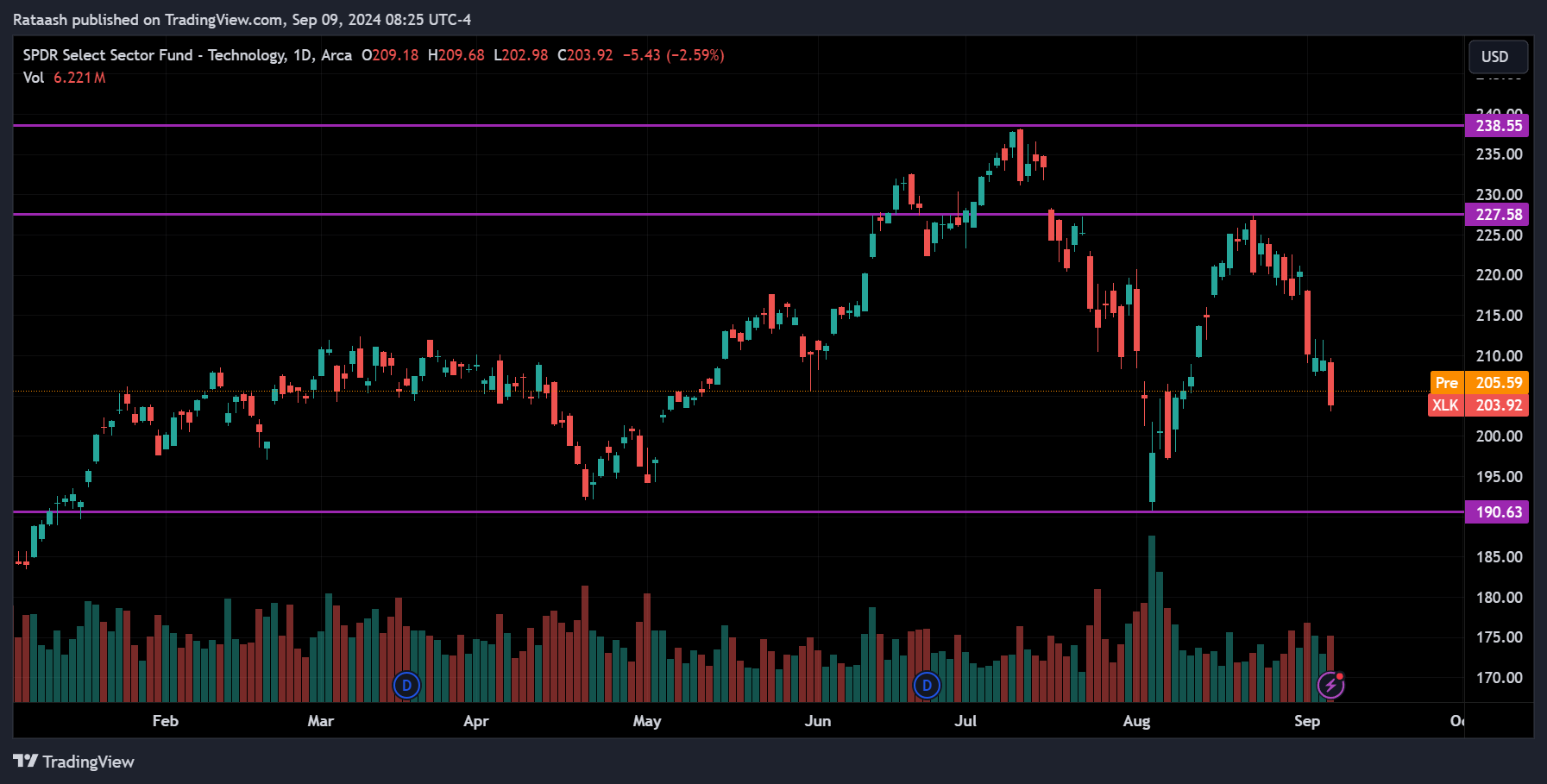
Task: Click the 185.00 price axis value
Action: pyautogui.click(x=1499, y=557)
